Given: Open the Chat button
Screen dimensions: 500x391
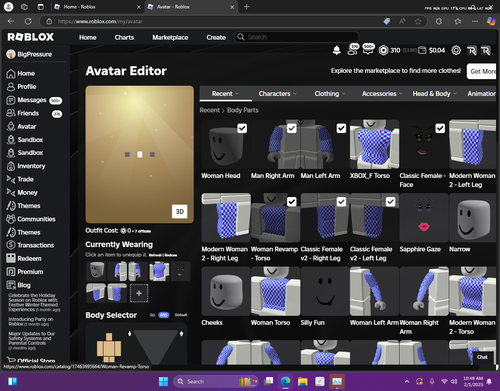Looking at the screenshot, I should point(482,357).
